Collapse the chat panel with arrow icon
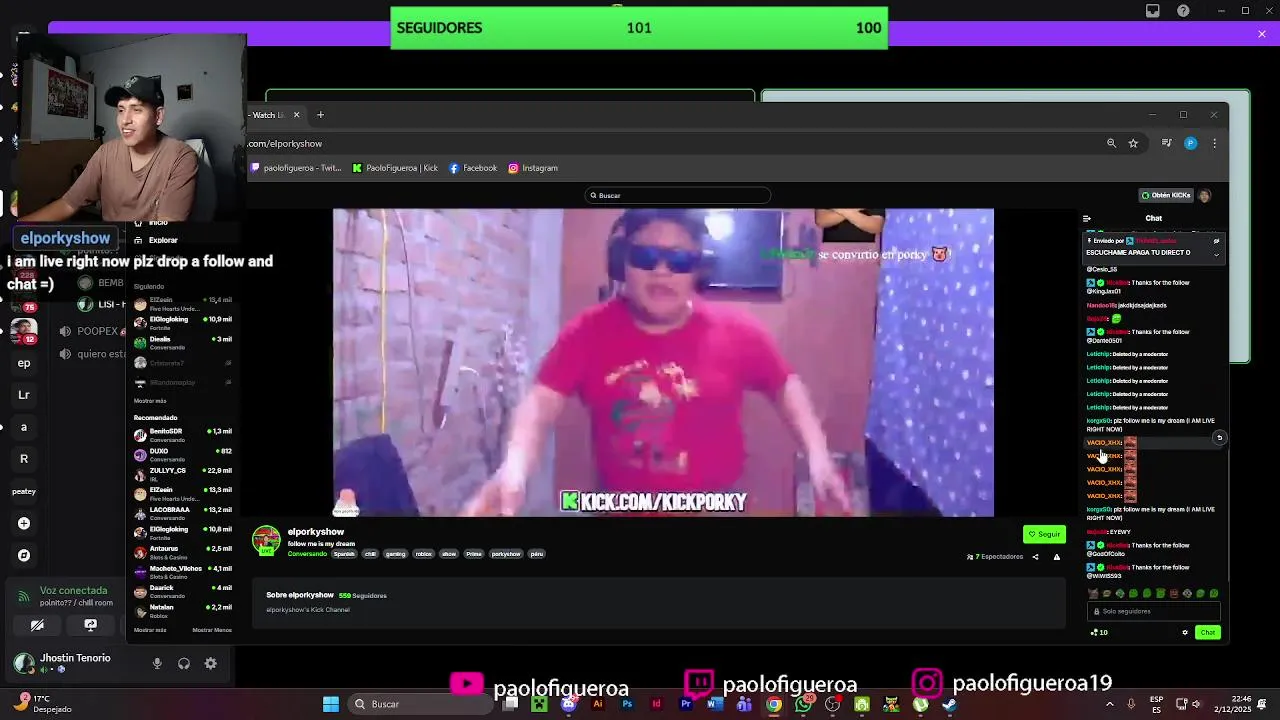Screen dimensions: 1280x720 pos(1087,218)
